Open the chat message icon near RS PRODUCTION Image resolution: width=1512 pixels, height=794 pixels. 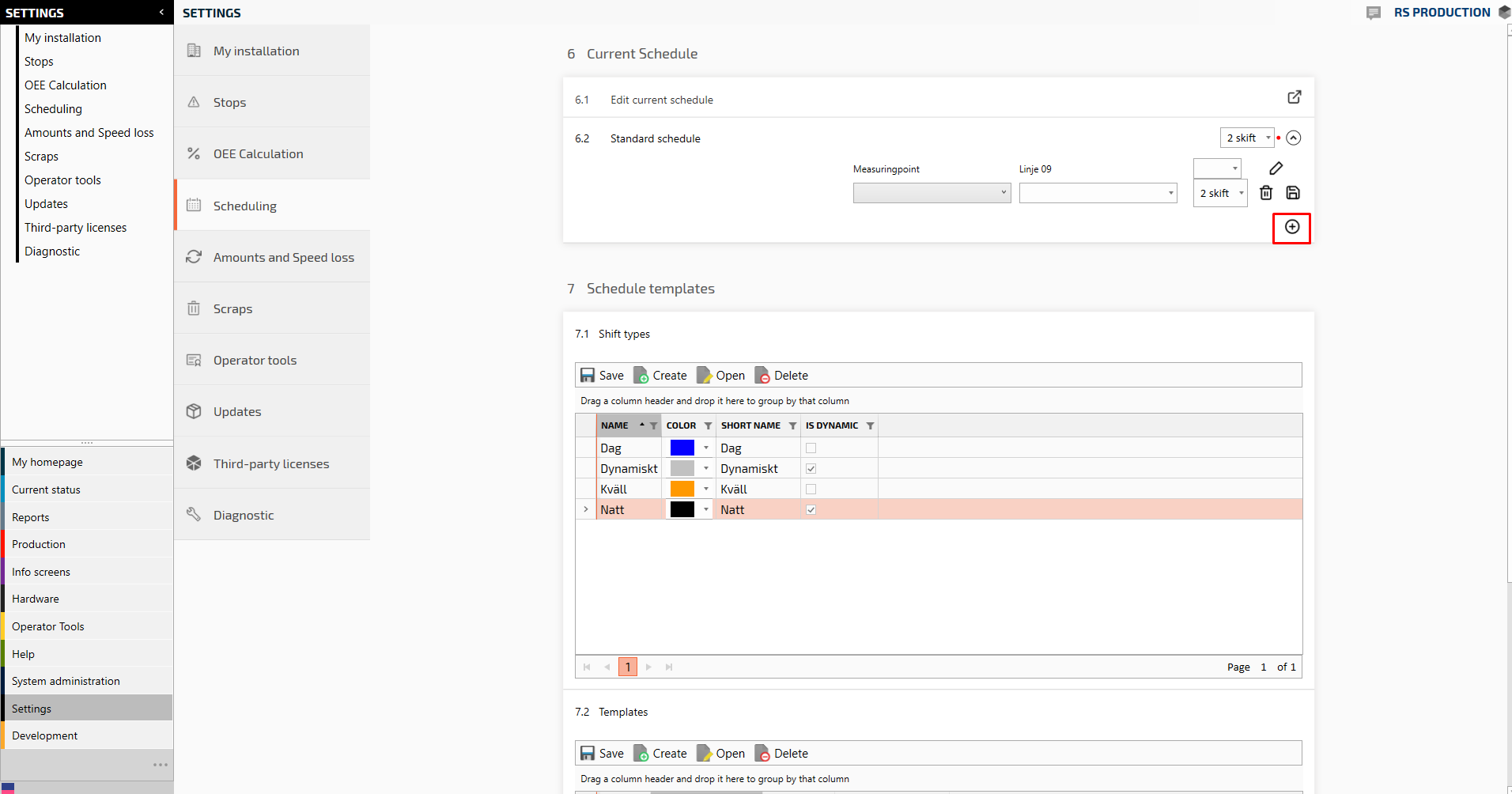(x=1374, y=13)
